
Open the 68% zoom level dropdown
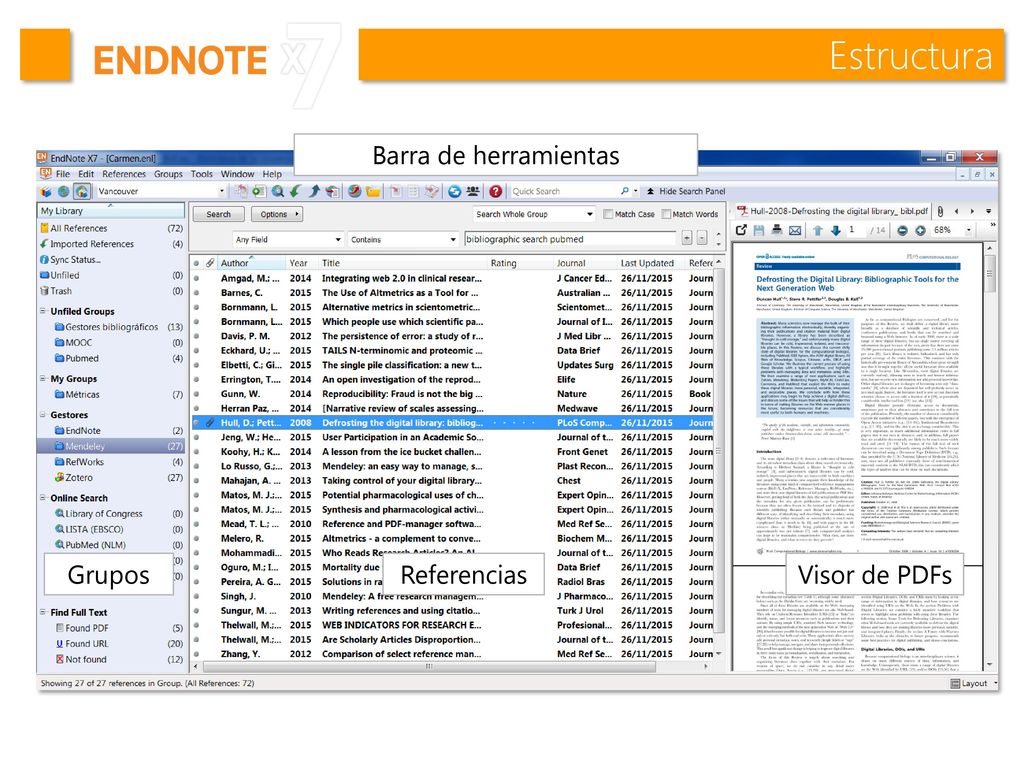click(x=968, y=230)
